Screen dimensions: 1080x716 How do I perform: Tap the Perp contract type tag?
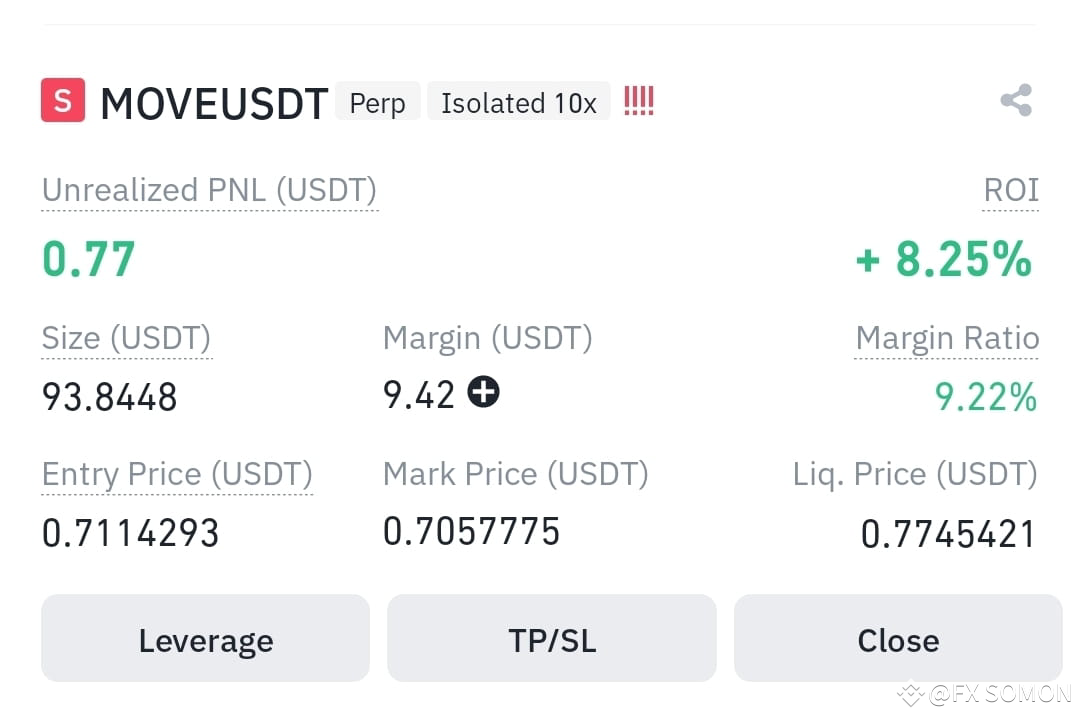click(x=377, y=102)
